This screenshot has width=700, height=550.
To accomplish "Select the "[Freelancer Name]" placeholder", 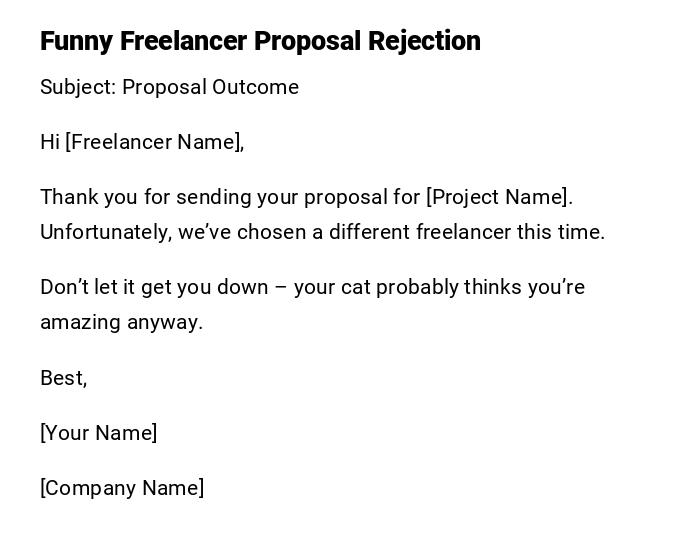I will [154, 142].
